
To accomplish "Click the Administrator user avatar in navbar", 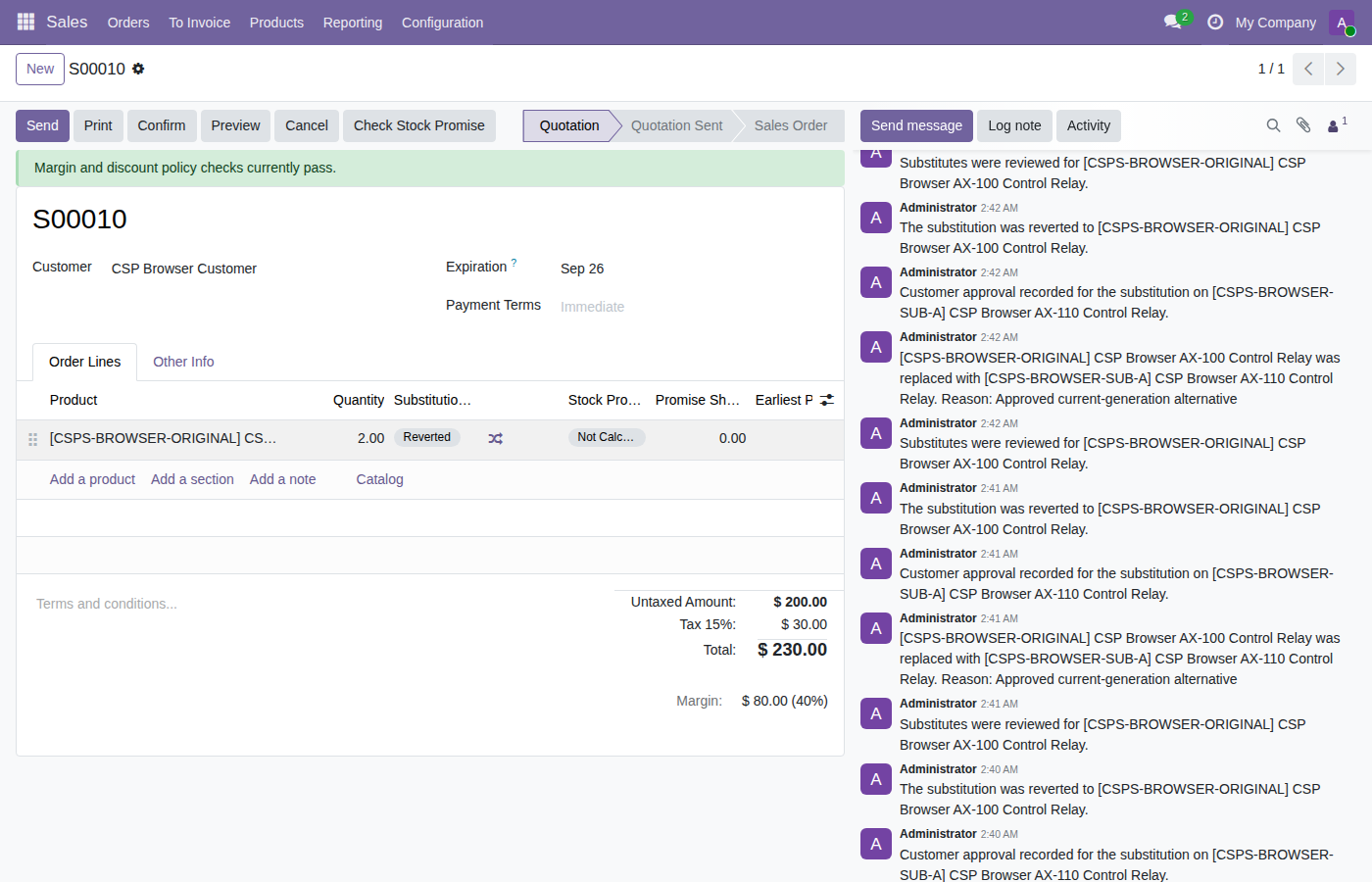I will [1342, 23].
